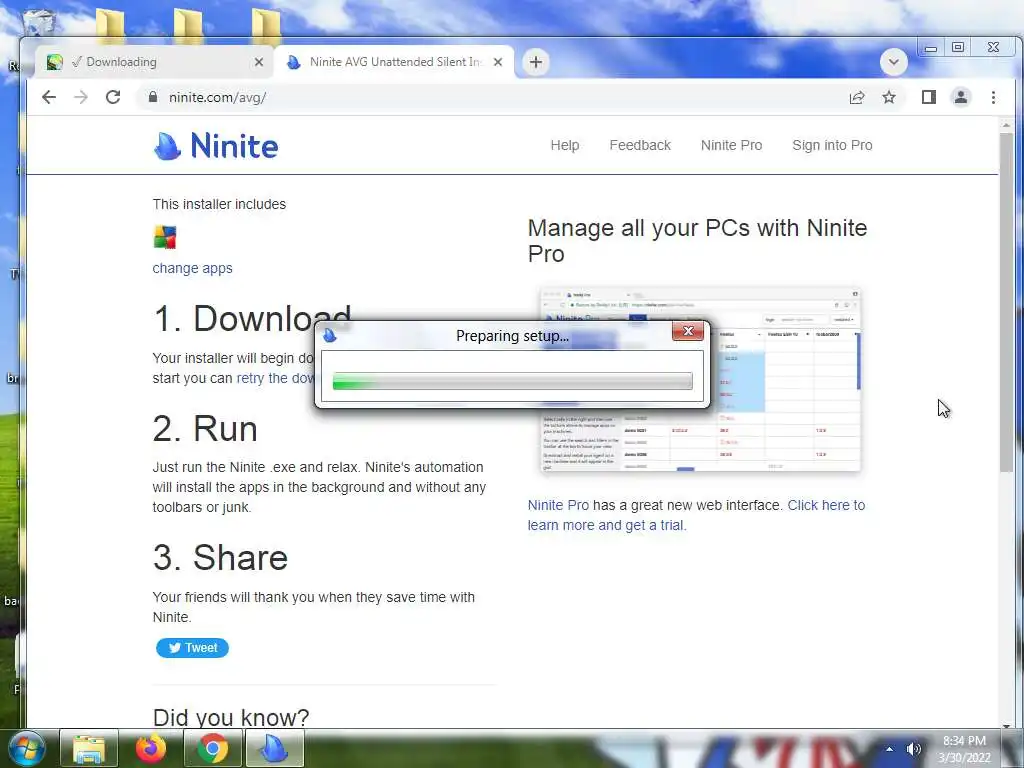Bookmark this page with the star
This screenshot has width=1024, height=768.
(889, 97)
